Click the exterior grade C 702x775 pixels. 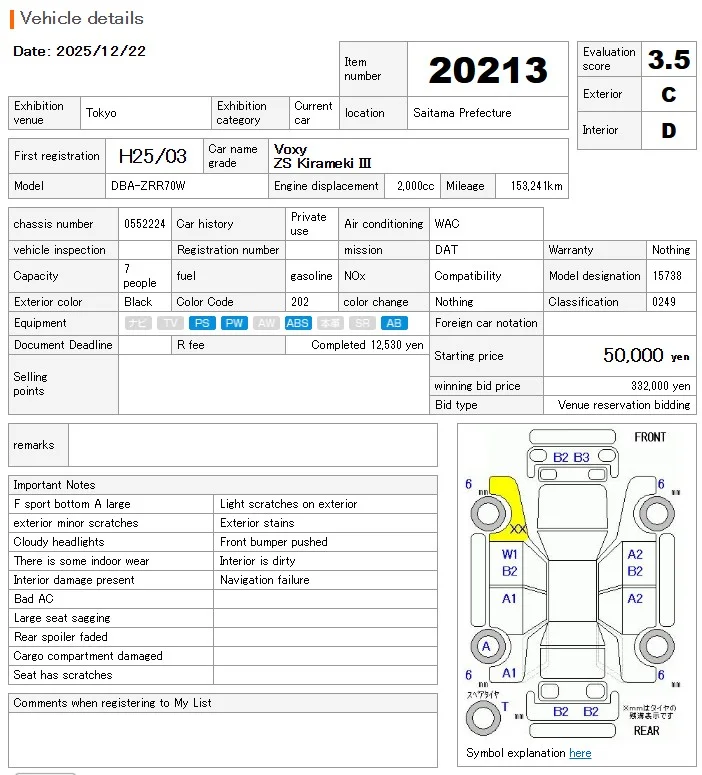tap(669, 94)
